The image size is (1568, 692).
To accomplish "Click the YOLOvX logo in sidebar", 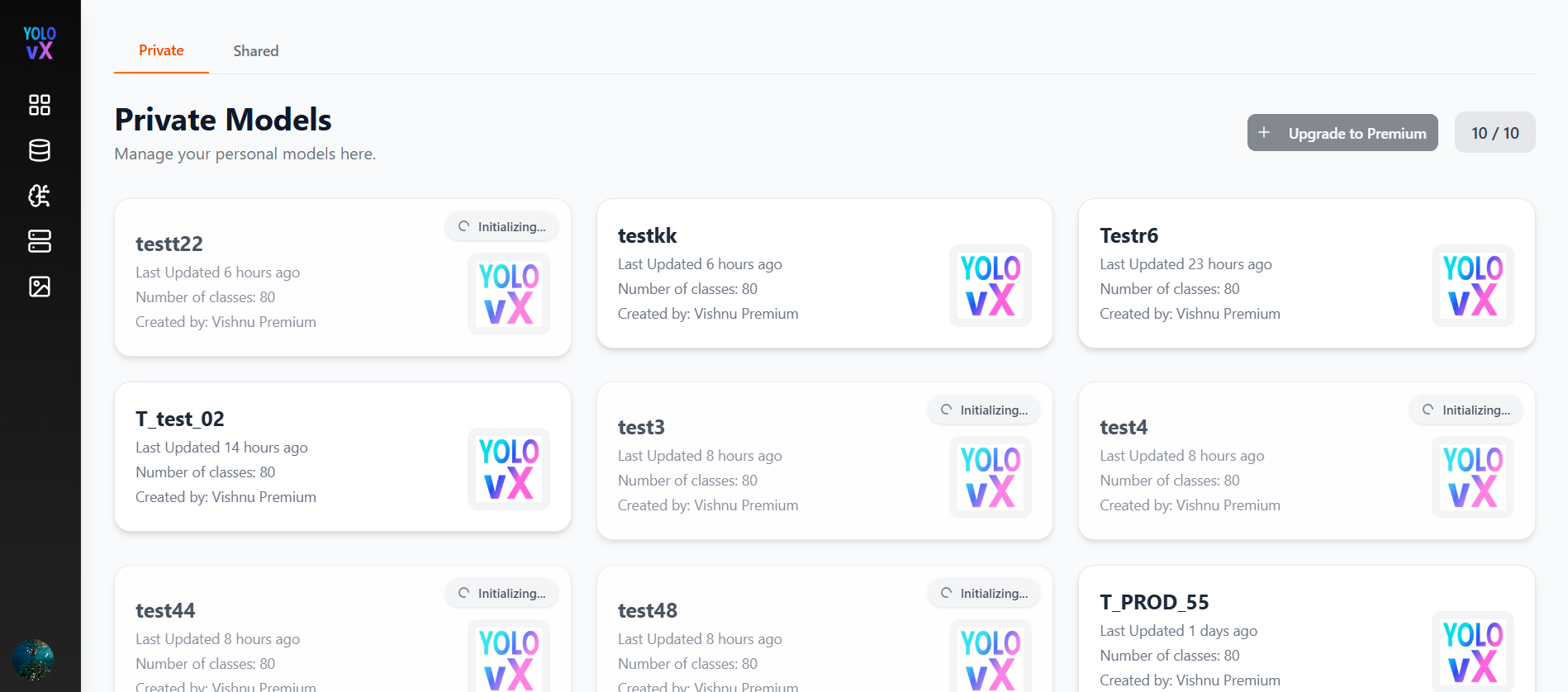I will tap(40, 42).
